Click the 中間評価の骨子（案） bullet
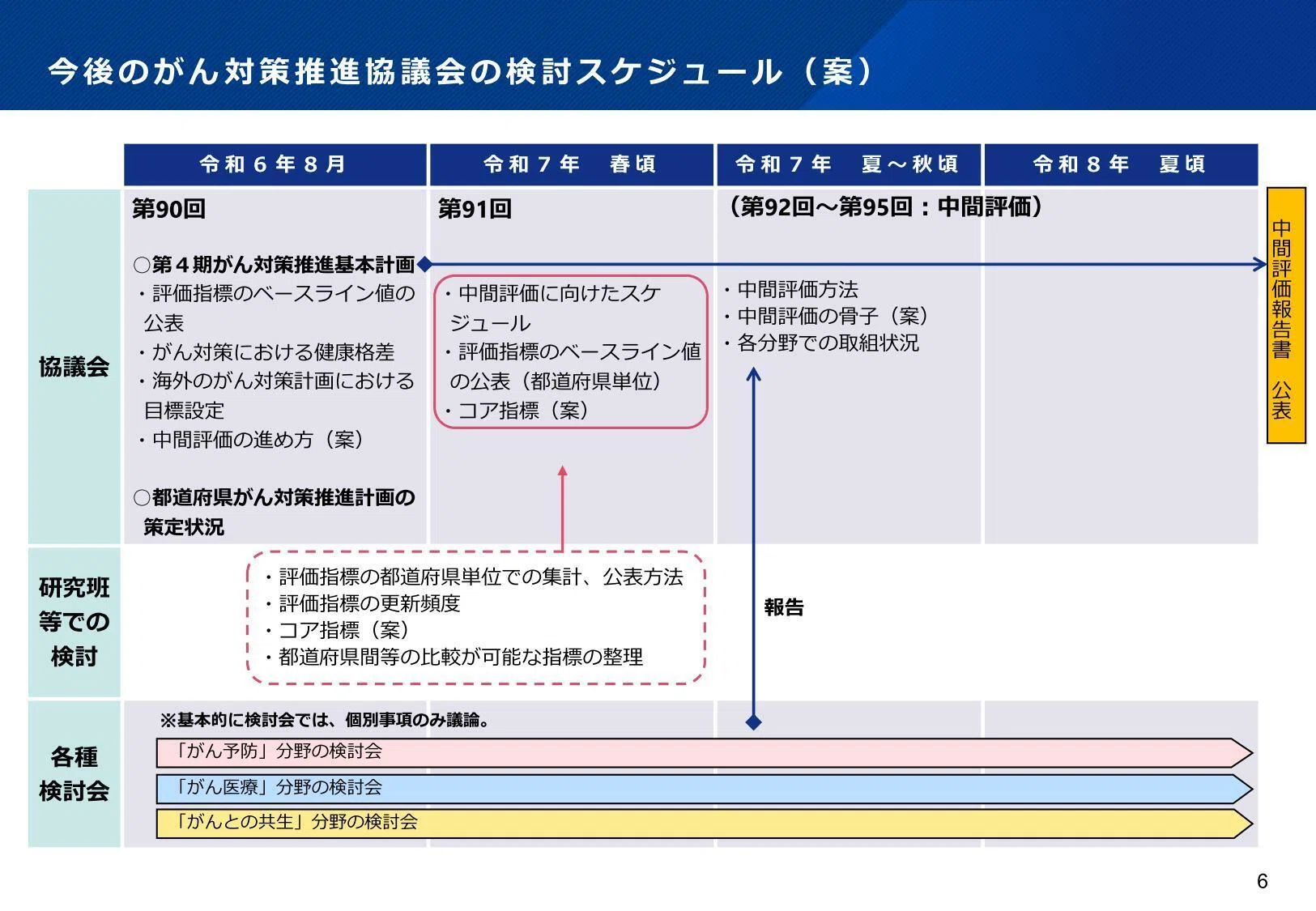This screenshot has width=1316, height=911. pyautogui.click(x=825, y=316)
